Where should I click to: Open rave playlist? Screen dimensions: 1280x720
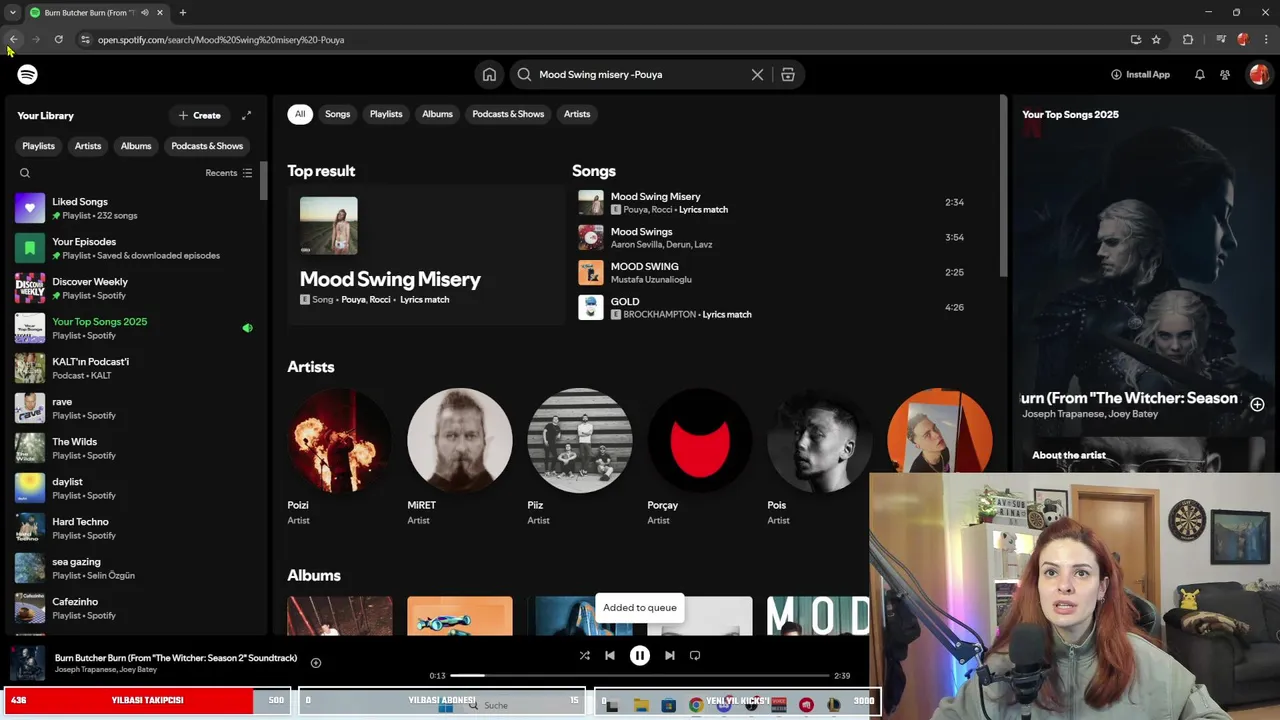coord(134,408)
